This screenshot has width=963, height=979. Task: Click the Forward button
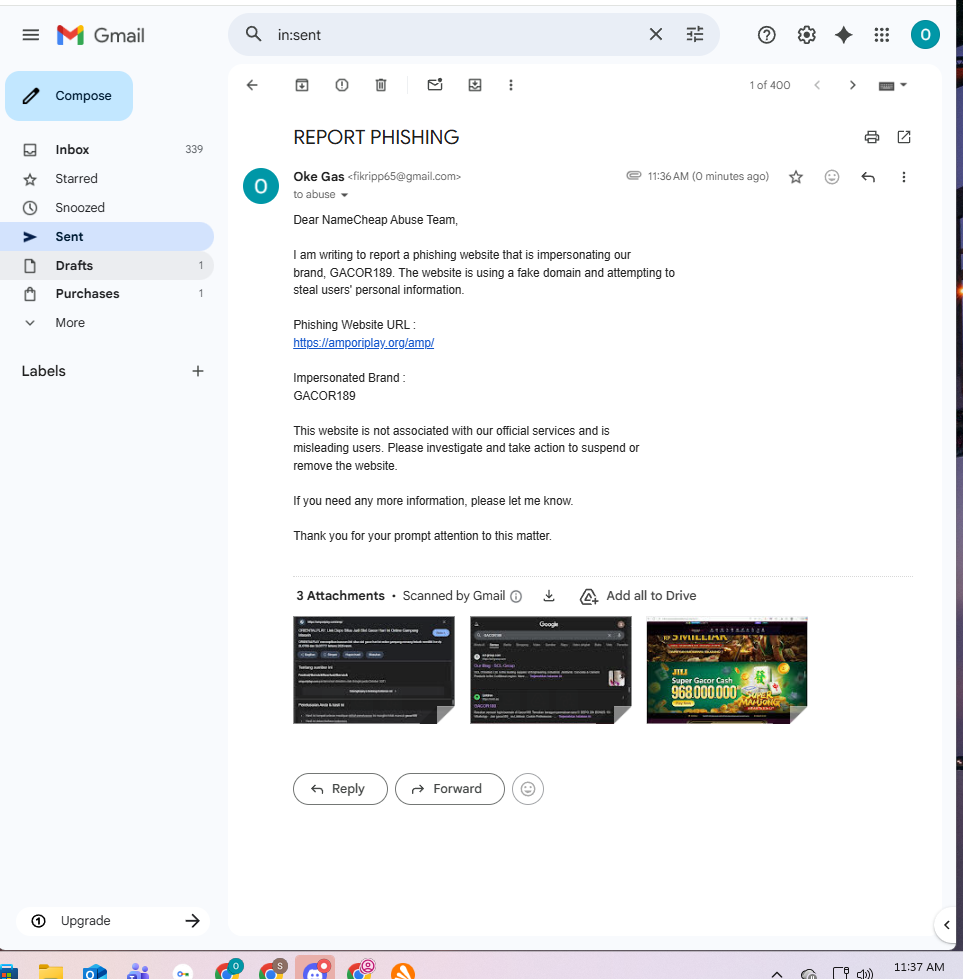(450, 789)
